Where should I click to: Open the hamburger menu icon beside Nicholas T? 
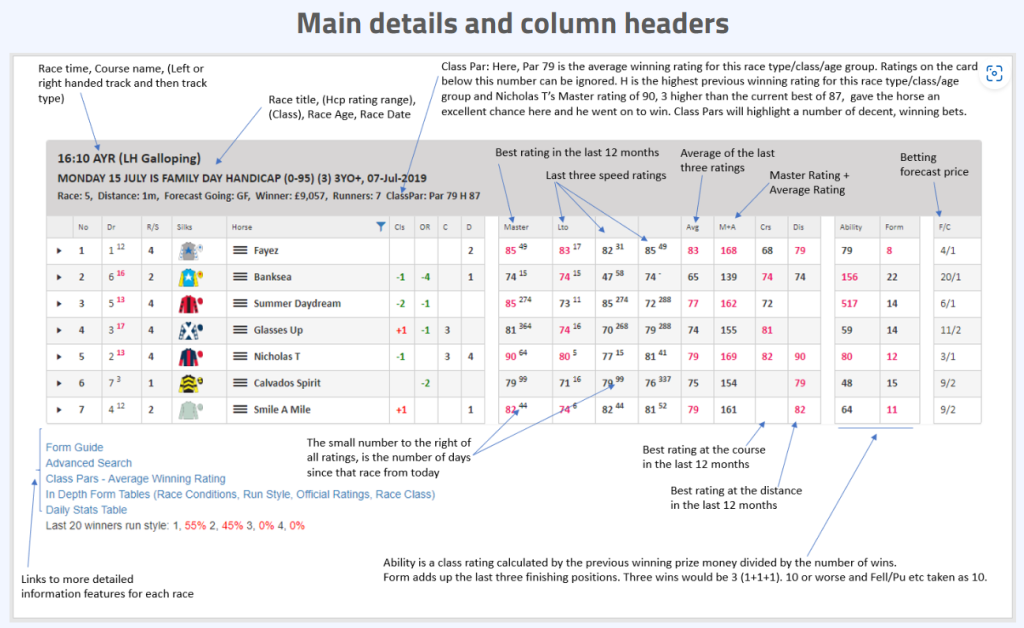[x=240, y=356]
